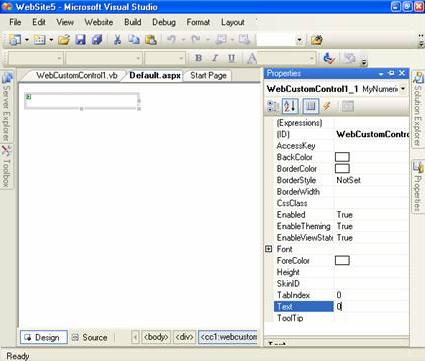Open the Format menu

pos(198,22)
